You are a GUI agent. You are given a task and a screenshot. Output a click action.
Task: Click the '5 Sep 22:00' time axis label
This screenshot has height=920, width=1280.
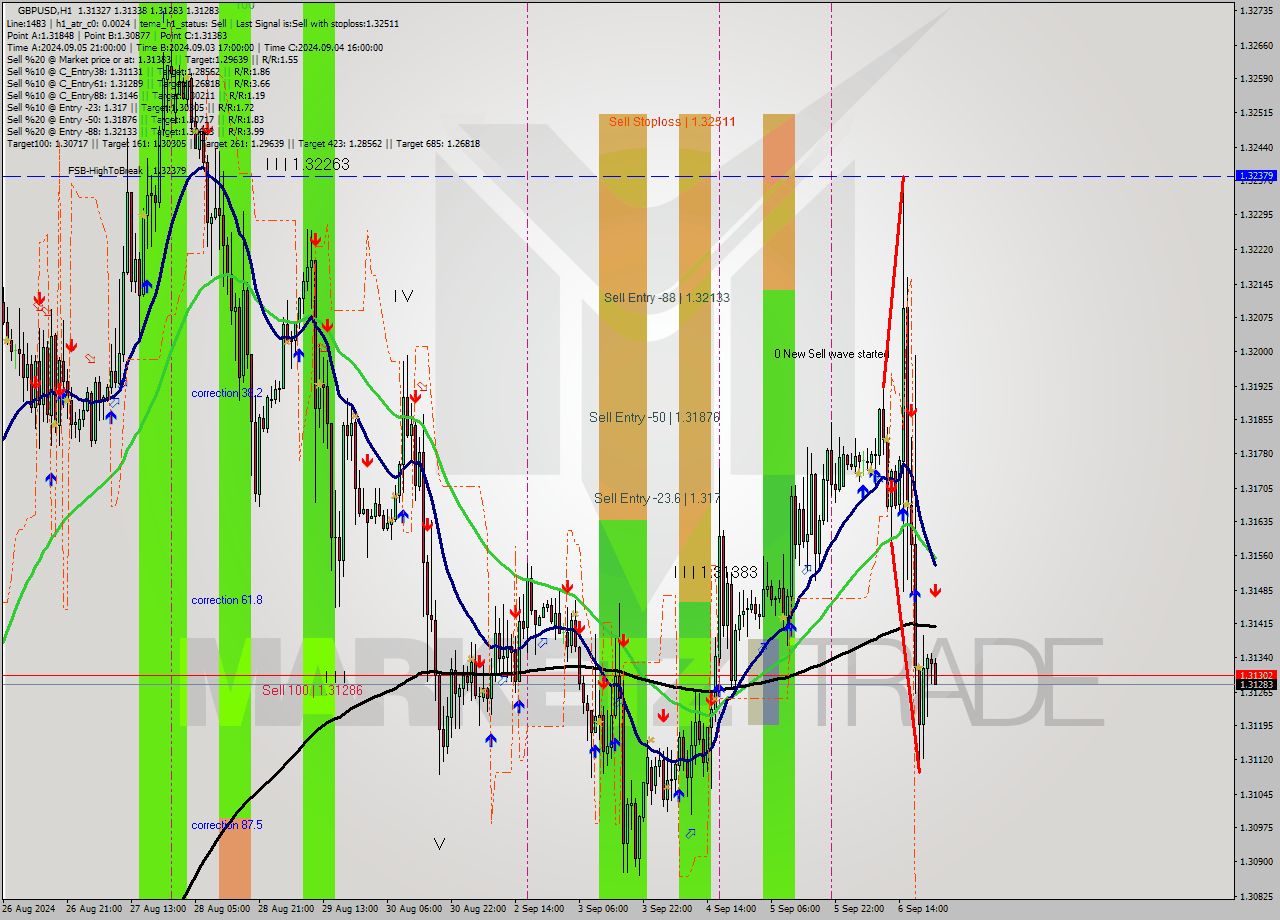coord(860,909)
